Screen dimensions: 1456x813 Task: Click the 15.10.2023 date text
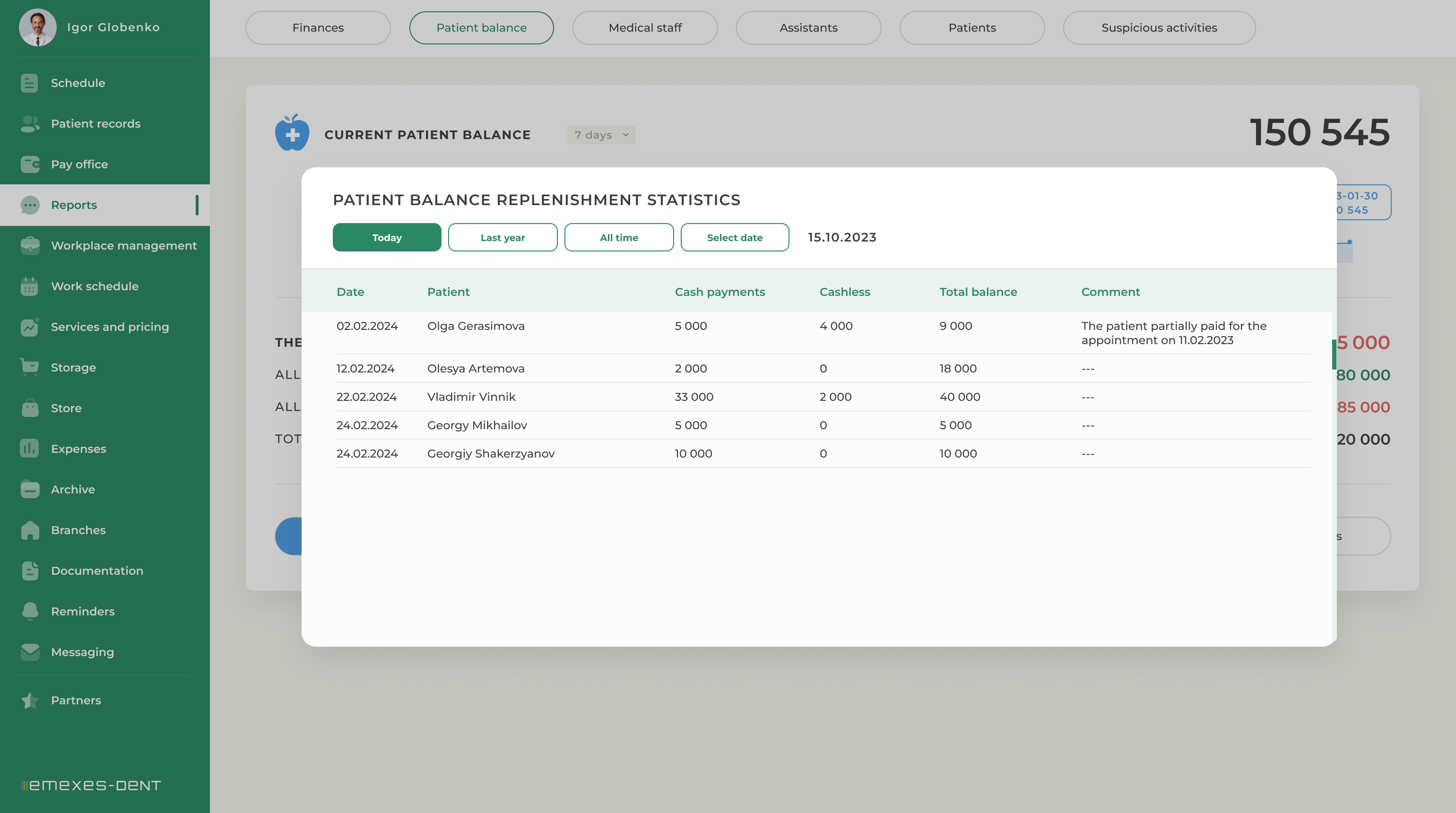(x=842, y=237)
